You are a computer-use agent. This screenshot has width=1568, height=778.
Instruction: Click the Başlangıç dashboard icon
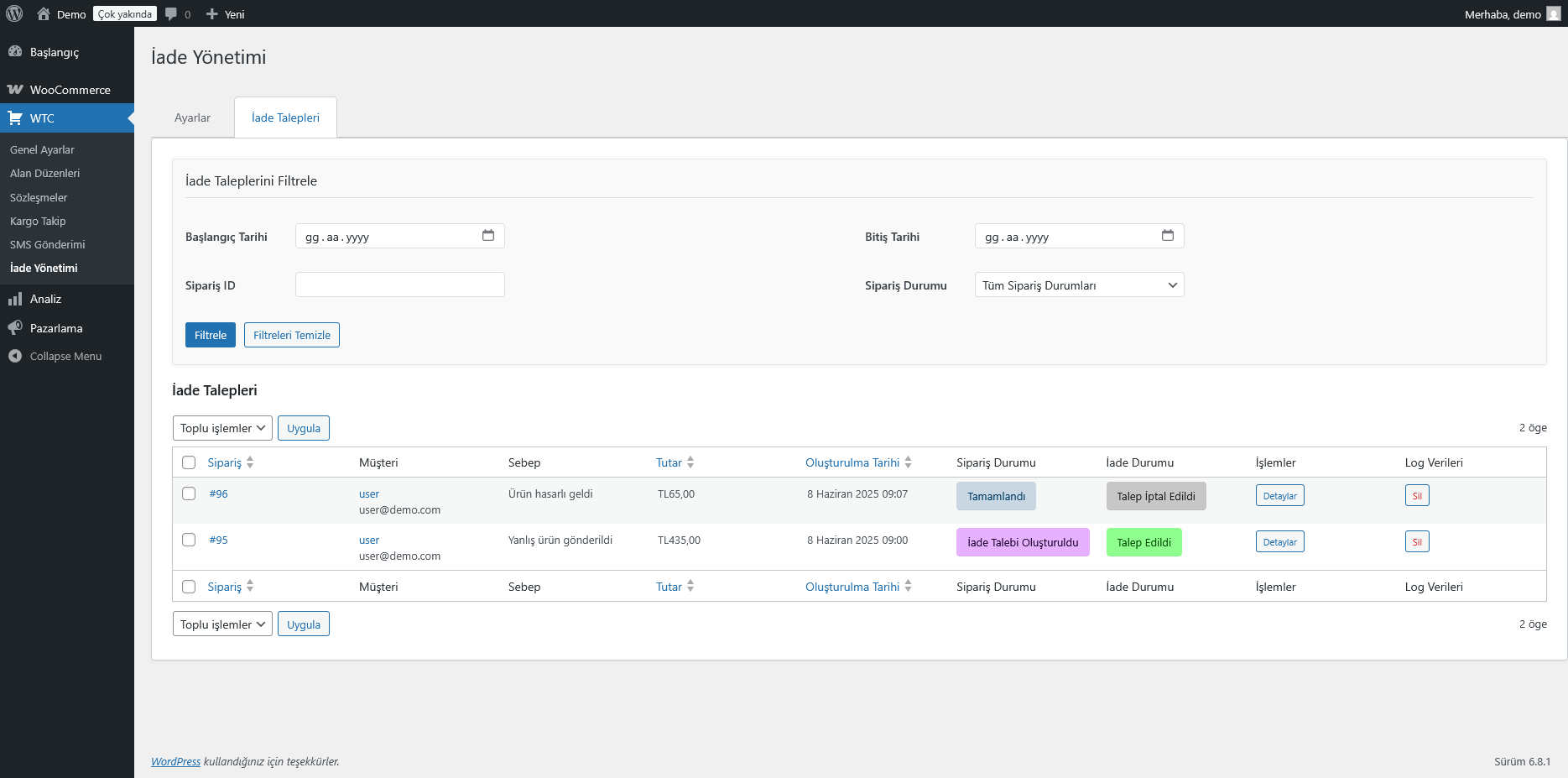[x=15, y=51]
